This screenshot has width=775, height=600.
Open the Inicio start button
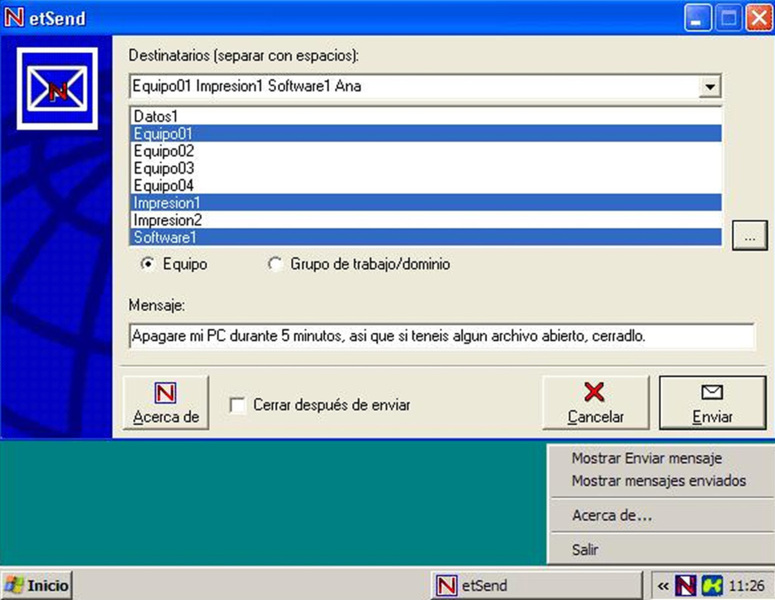pyautogui.click(x=37, y=586)
